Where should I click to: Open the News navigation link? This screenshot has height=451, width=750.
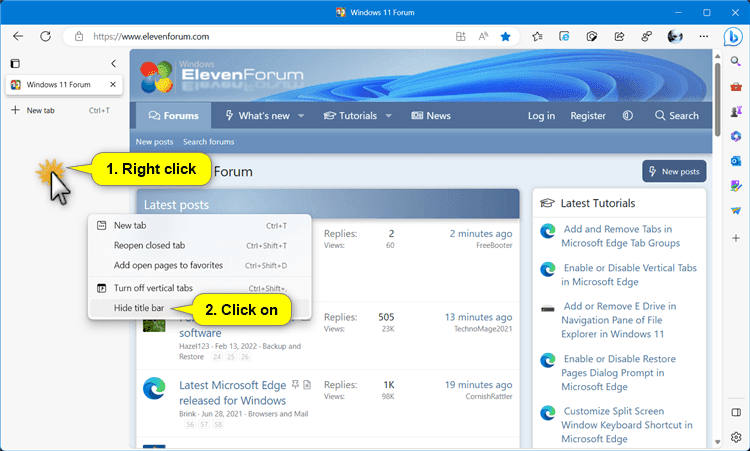(431, 116)
